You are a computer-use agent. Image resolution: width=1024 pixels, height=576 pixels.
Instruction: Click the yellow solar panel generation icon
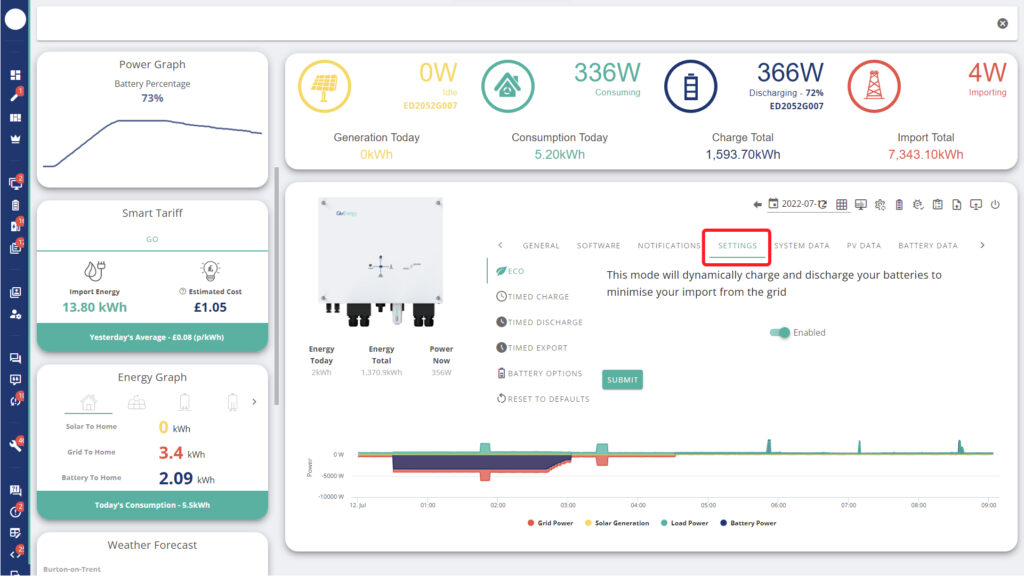pyautogui.click(x=325, y=87)
